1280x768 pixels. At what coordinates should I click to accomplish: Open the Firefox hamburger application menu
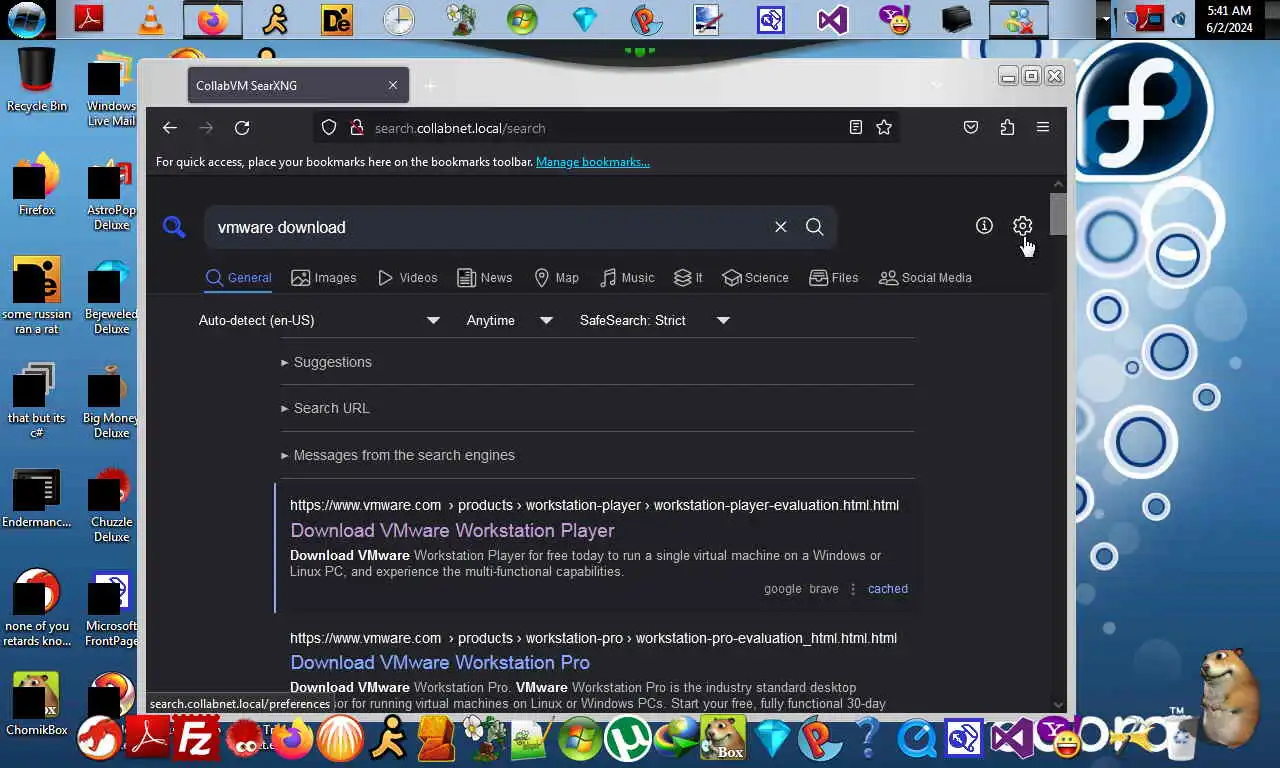1043,128
